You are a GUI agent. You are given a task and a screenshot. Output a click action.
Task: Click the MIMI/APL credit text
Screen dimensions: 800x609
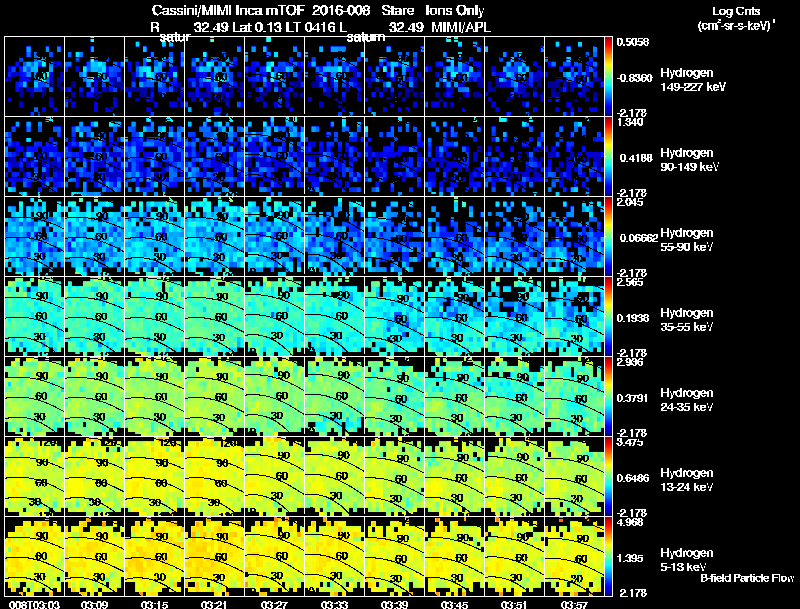[x=461, y=27]
